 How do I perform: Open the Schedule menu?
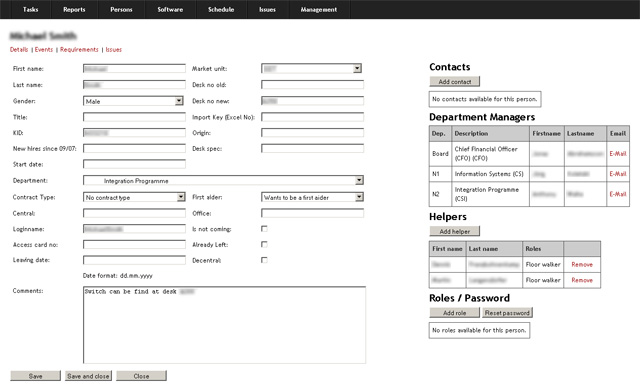[x=221, y=9]
